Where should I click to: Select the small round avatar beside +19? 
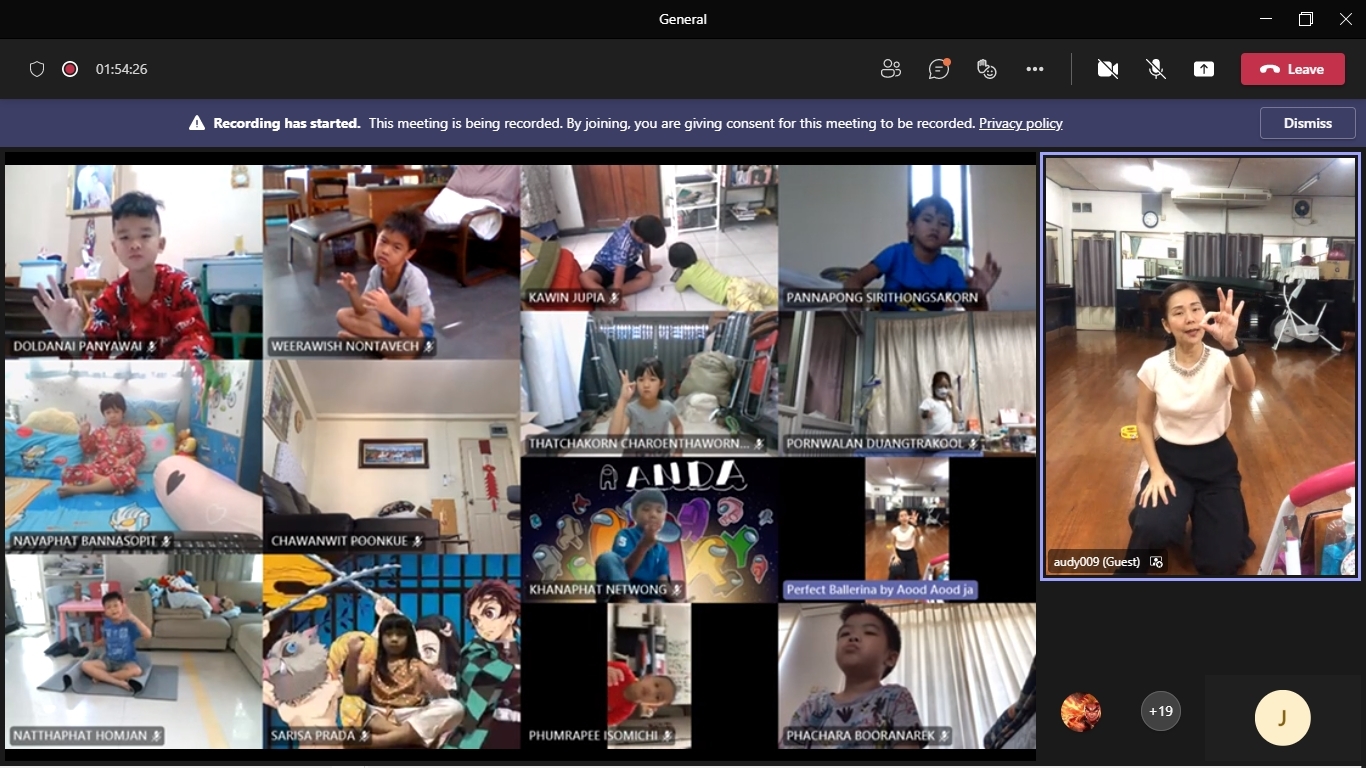(x=1081, y=712)
